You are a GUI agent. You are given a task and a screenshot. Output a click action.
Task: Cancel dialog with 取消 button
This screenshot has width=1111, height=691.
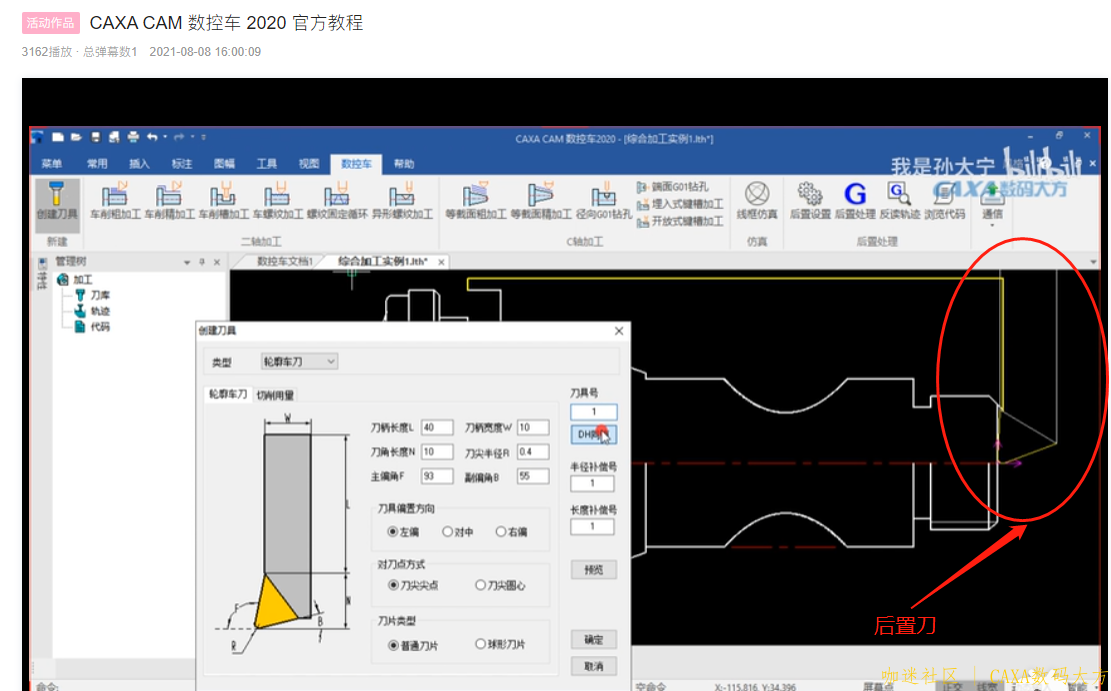(594, 666)
